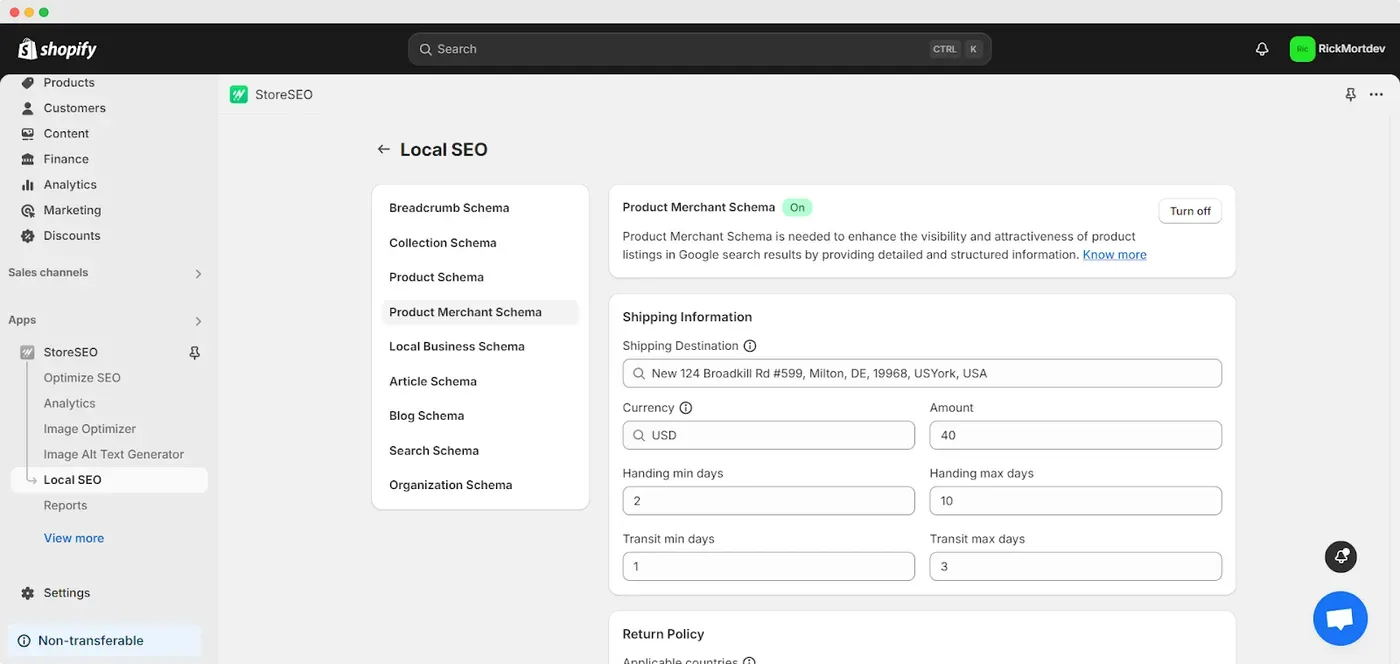The height and width of the screenshot is (664, 1400).
Task: Open the Currency USD selector
Action: click(x=768, y=435)
